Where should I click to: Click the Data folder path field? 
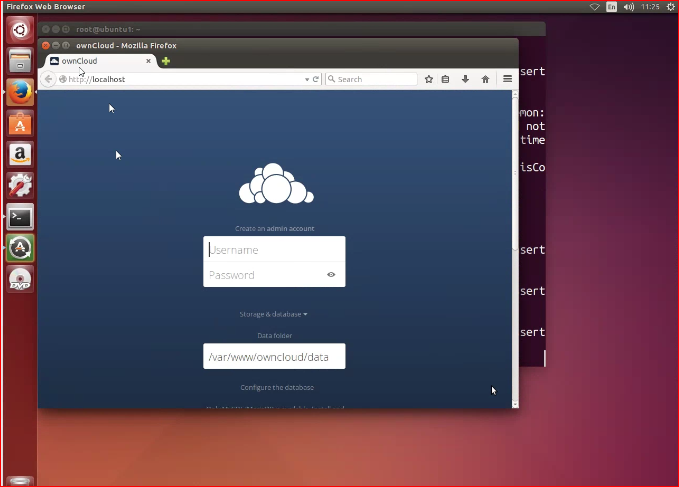click(274, 356)
